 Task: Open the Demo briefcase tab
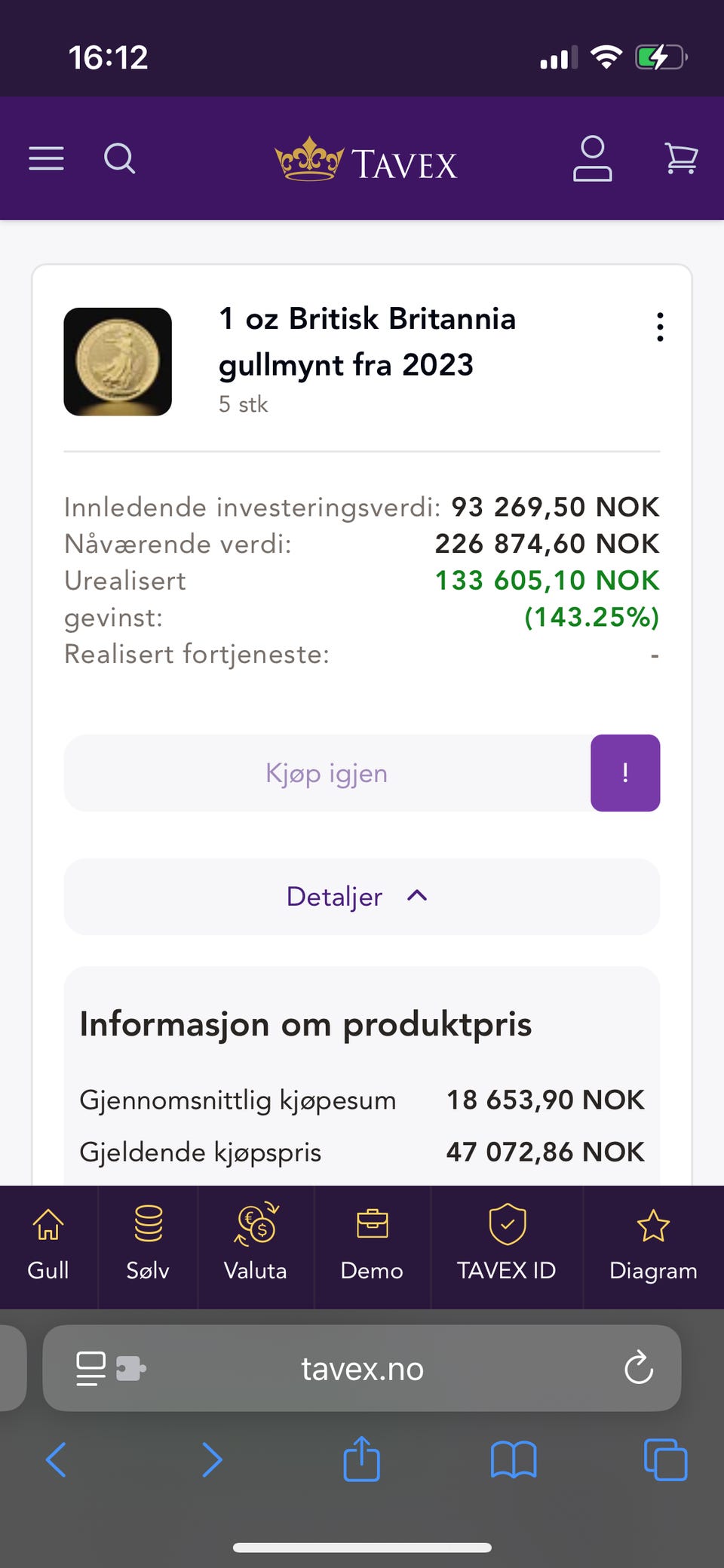(x=372, y=1247)
